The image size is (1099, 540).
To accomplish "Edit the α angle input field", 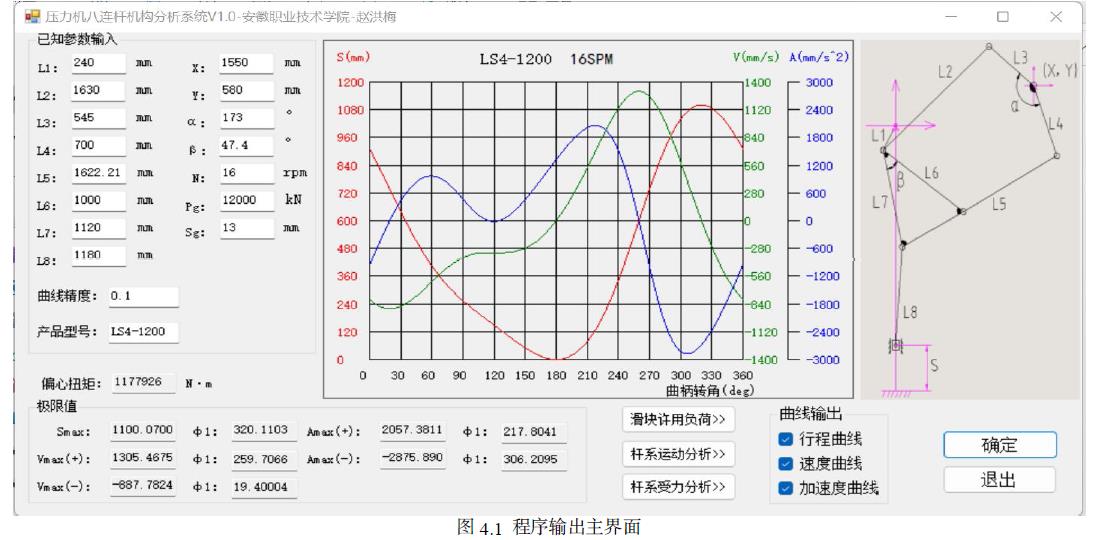I will click(x=244, y=118).
